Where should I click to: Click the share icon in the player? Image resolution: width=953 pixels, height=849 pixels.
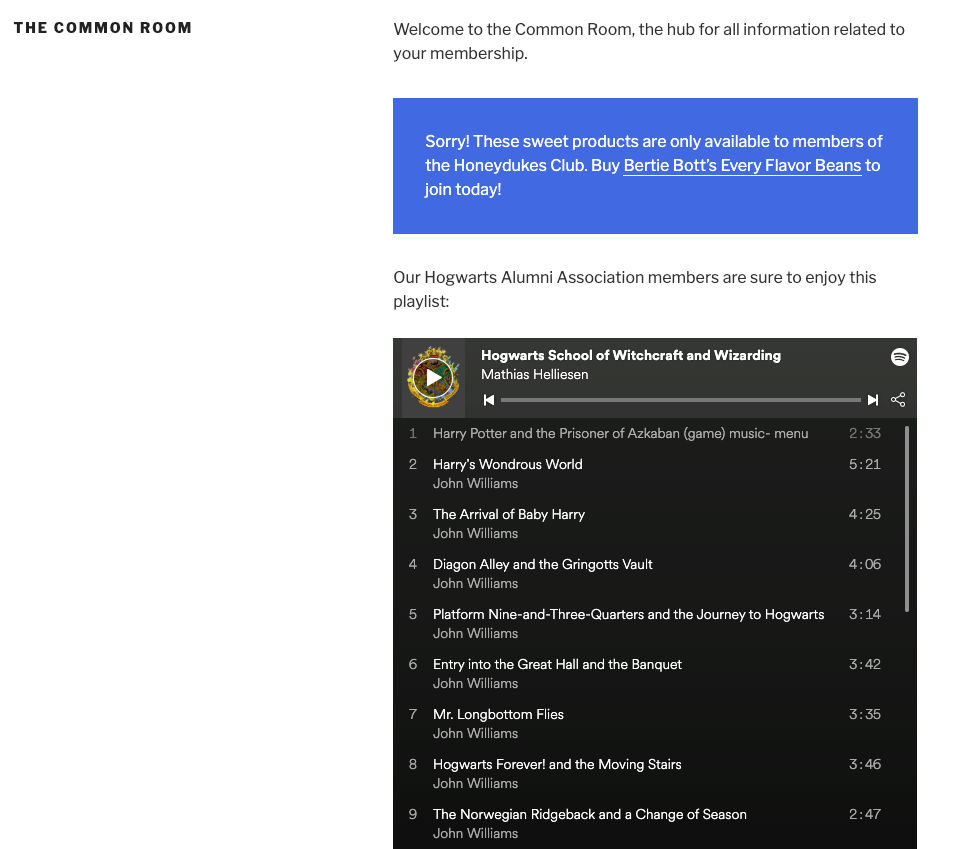point(898,400)
